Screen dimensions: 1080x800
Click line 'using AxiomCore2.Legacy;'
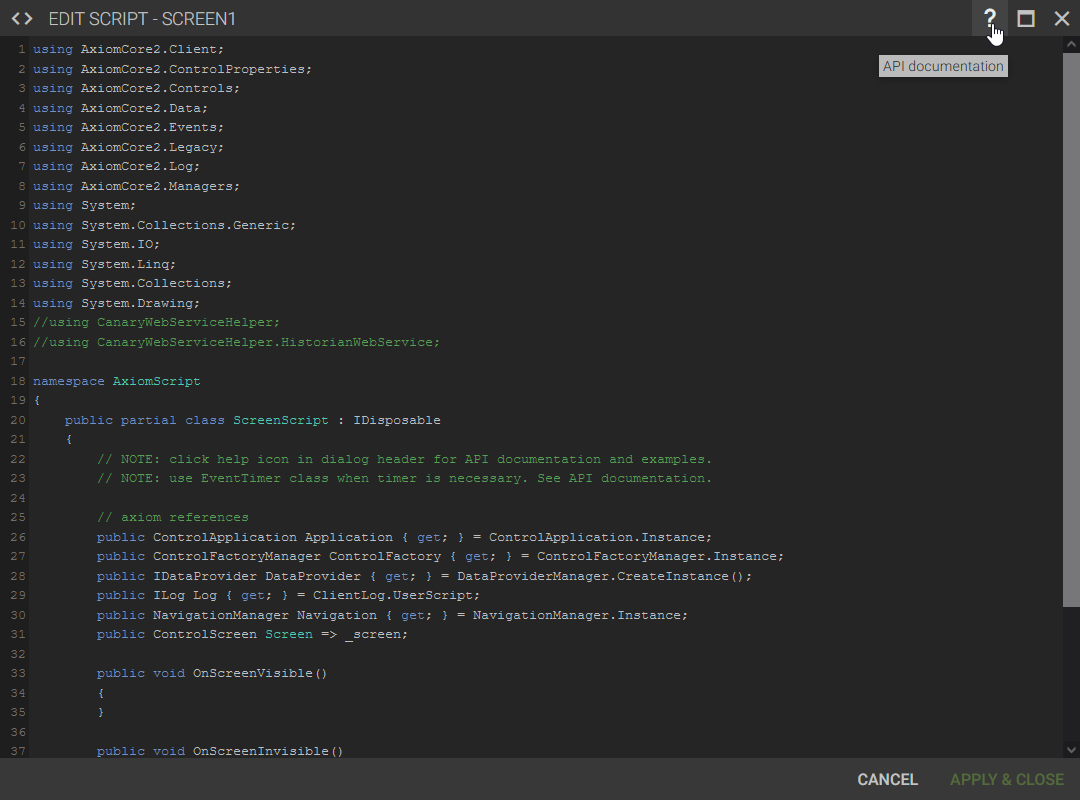pyautogui.click(x=128, y=147)
